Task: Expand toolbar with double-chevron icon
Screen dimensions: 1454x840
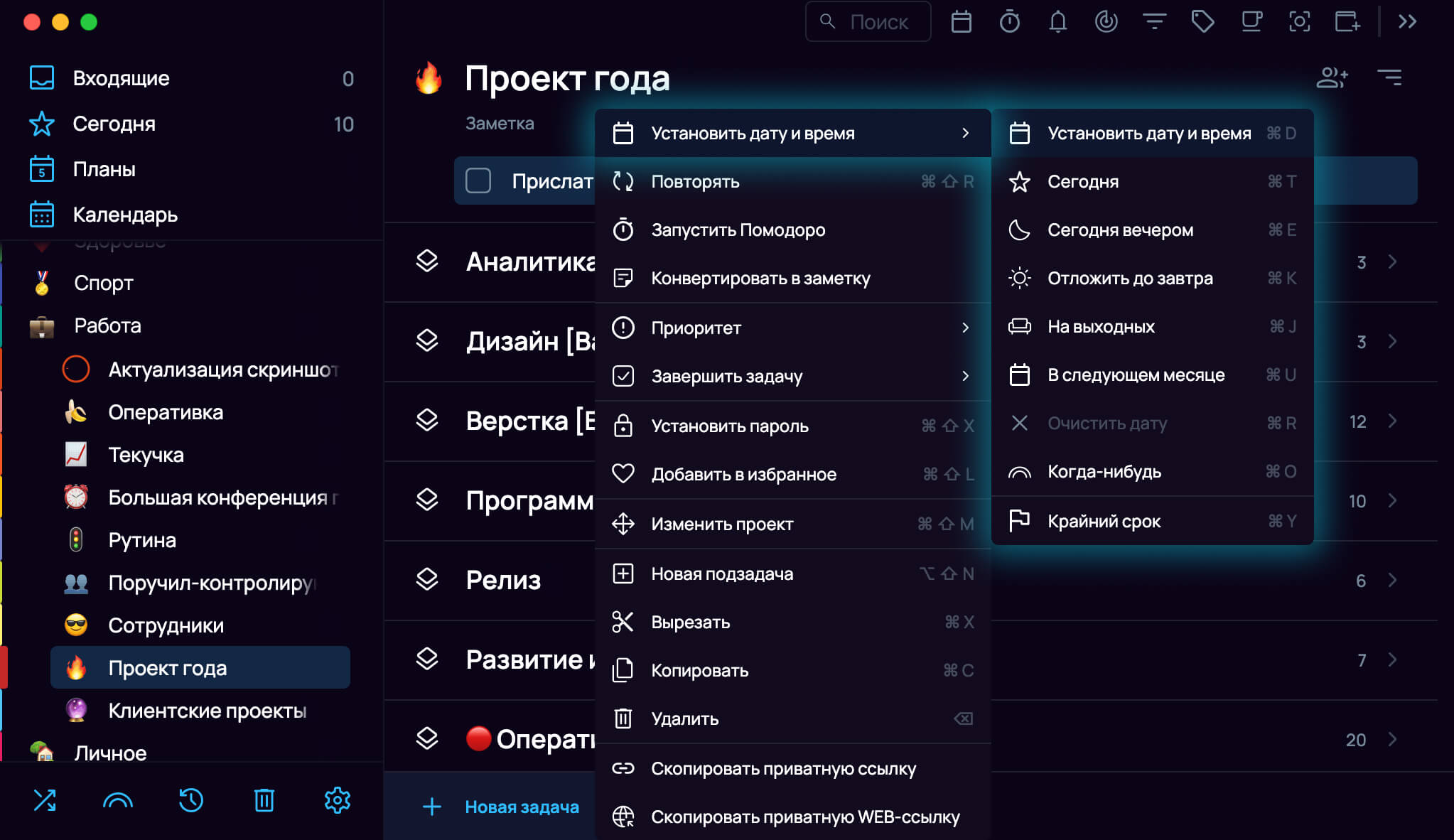Action: [1407, 22]
